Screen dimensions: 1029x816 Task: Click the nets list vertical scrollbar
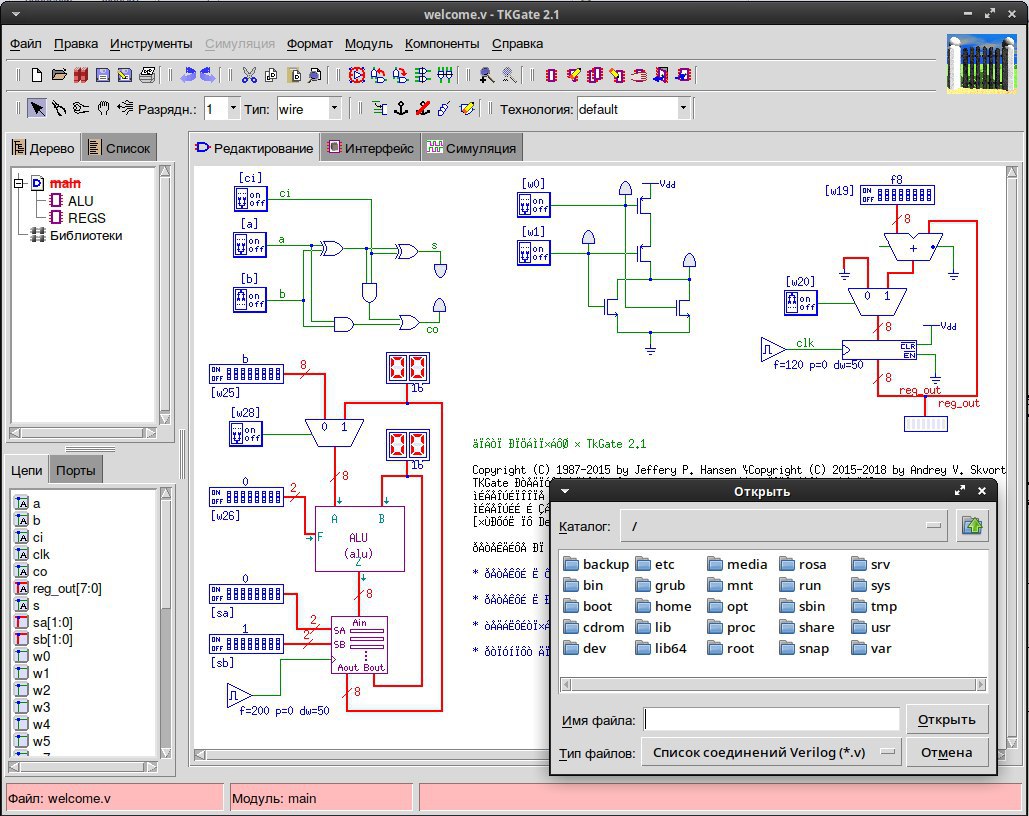[x=165, y=623]
